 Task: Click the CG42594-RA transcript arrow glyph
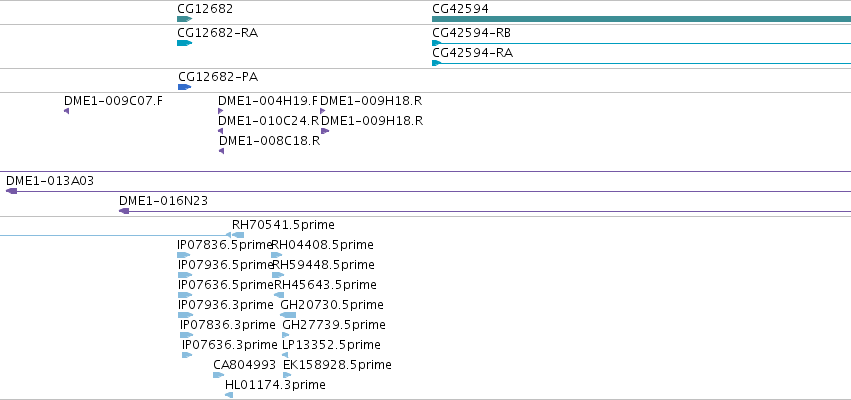click(436, 63)
